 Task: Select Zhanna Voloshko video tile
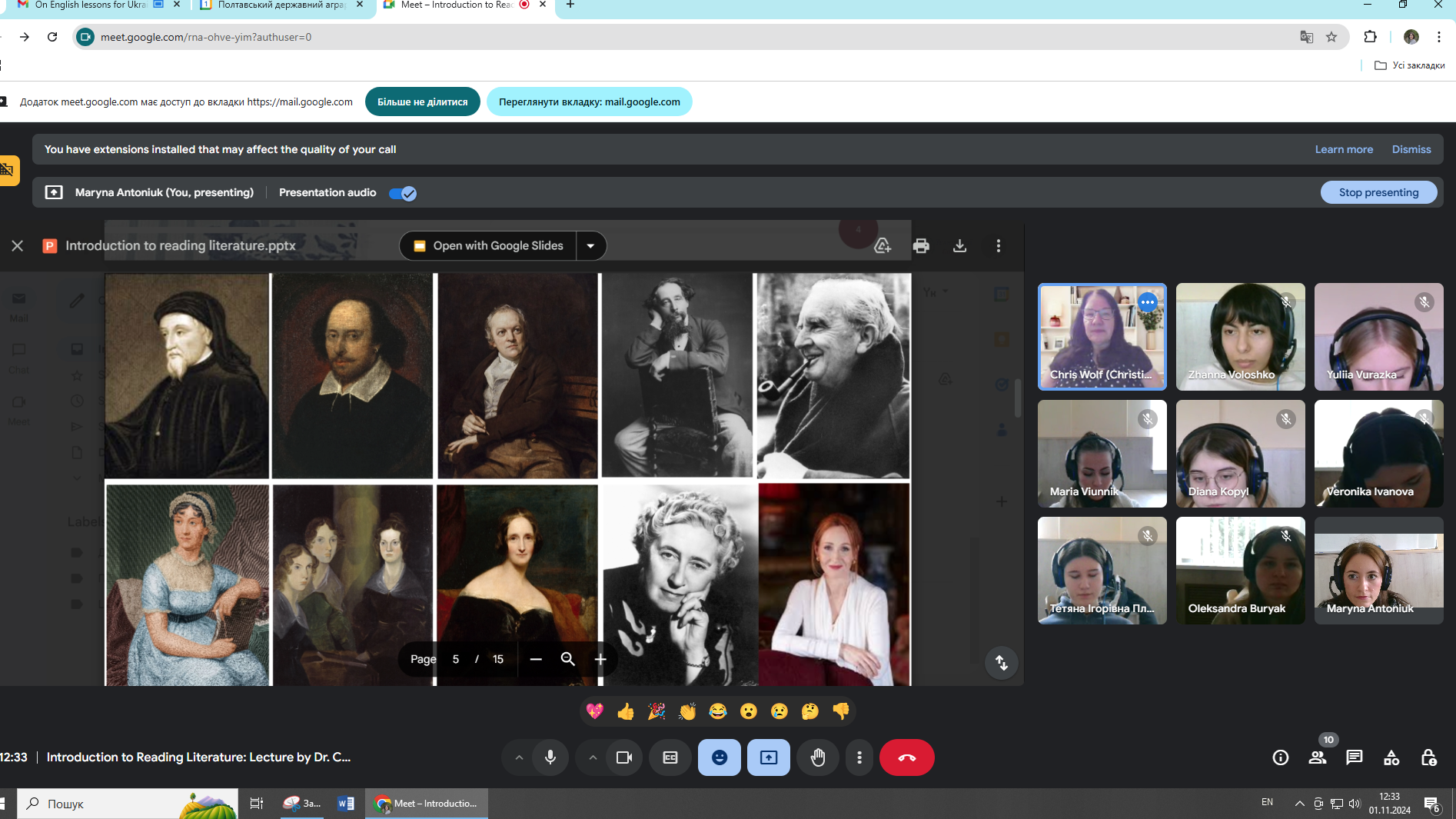click(x=1241, y=337)
